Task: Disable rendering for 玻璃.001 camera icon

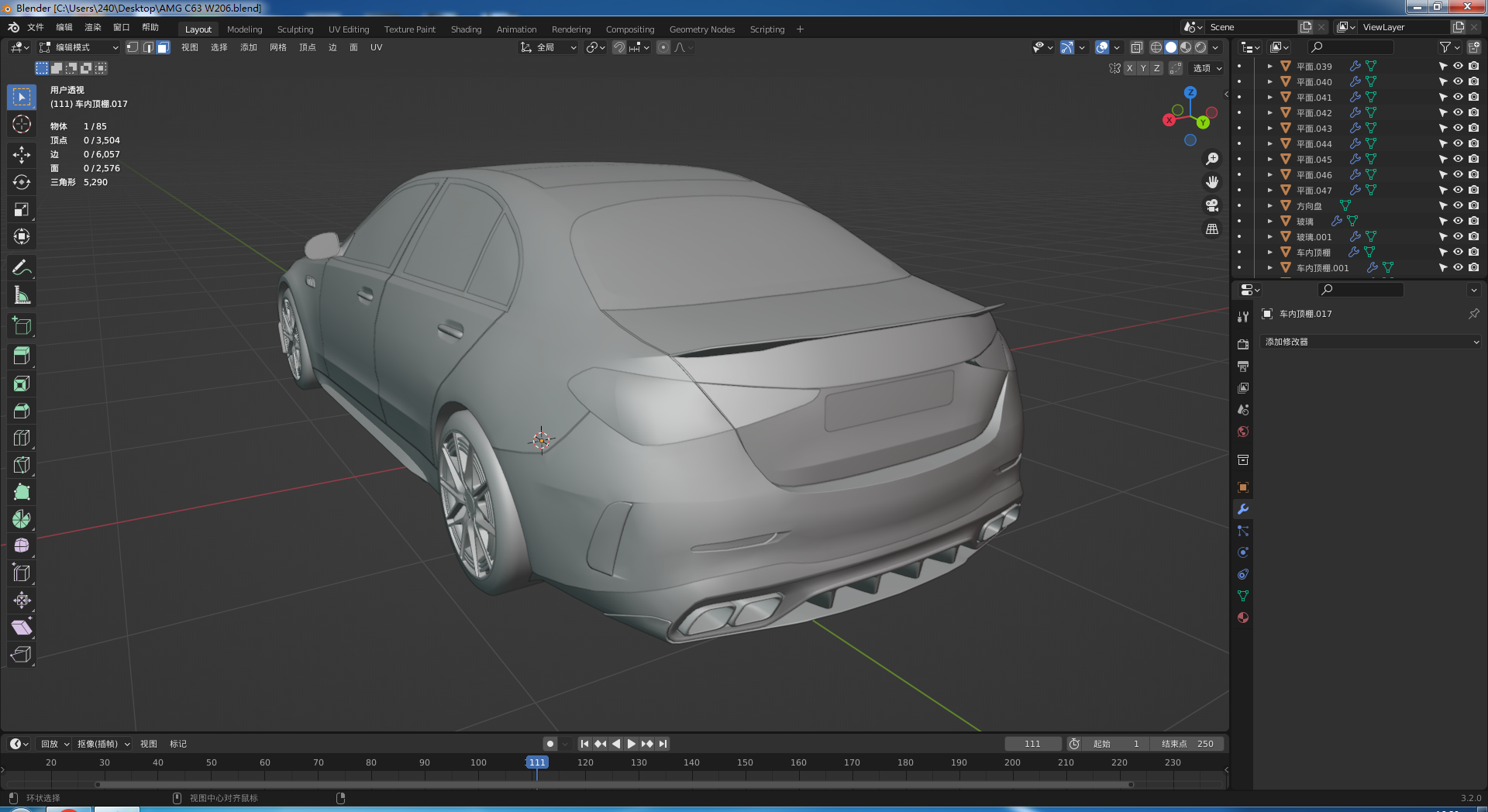Action: tap(1473, 236)
